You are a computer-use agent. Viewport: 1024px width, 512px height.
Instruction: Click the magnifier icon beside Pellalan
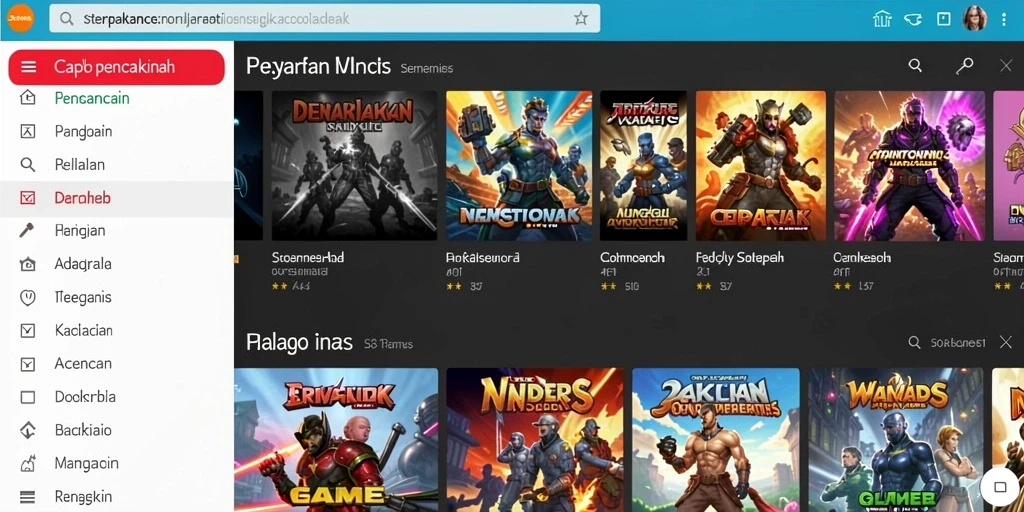tap(27, 165)
